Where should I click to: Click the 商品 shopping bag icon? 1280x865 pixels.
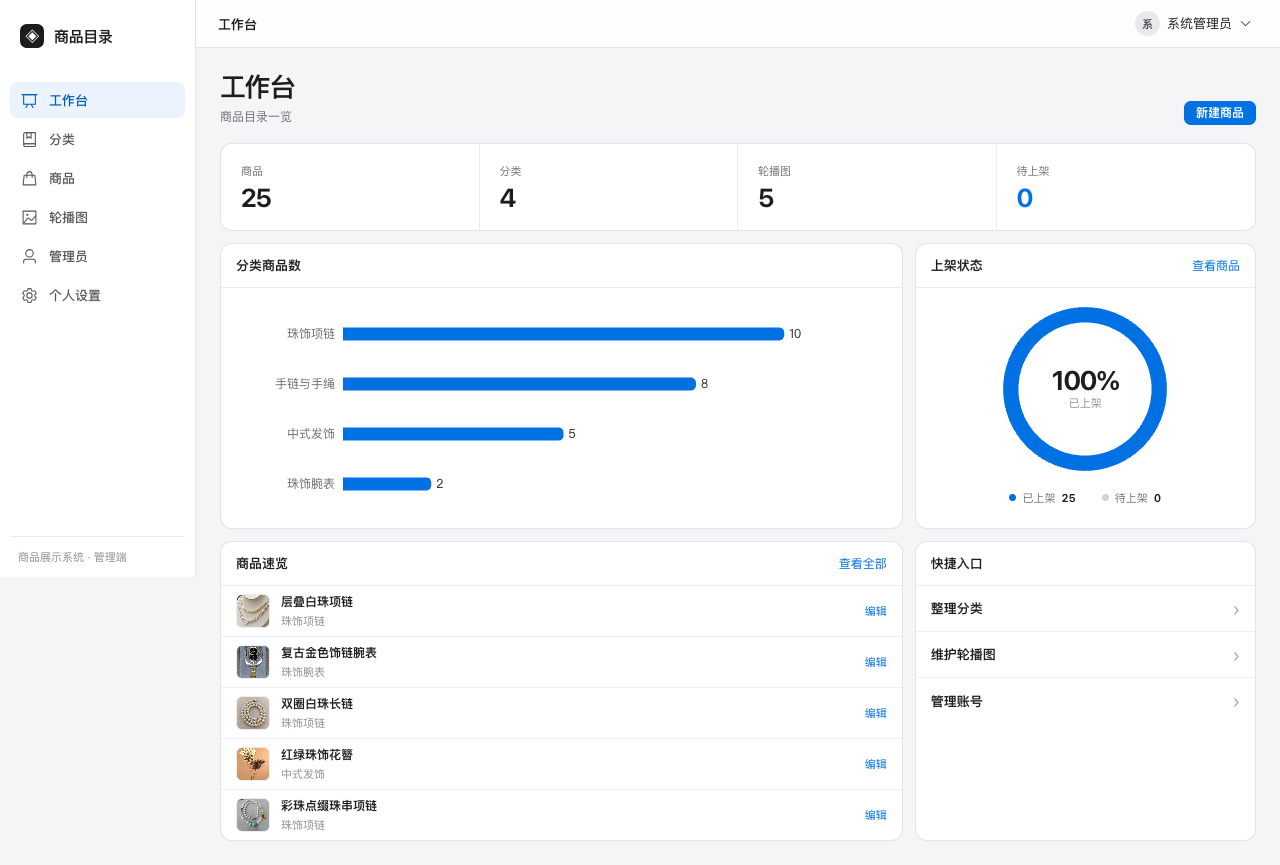pos(30,178)
